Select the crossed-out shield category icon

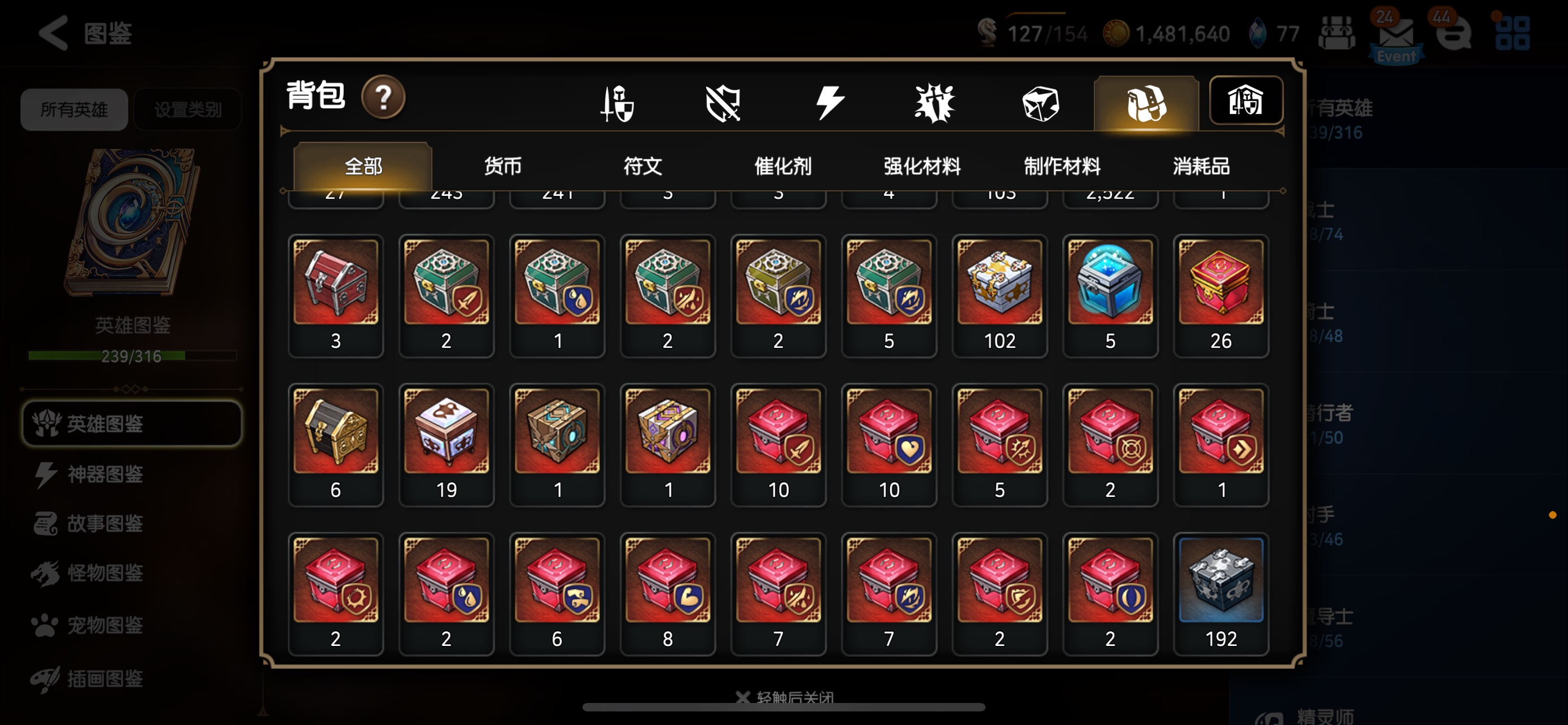point(722,103)
